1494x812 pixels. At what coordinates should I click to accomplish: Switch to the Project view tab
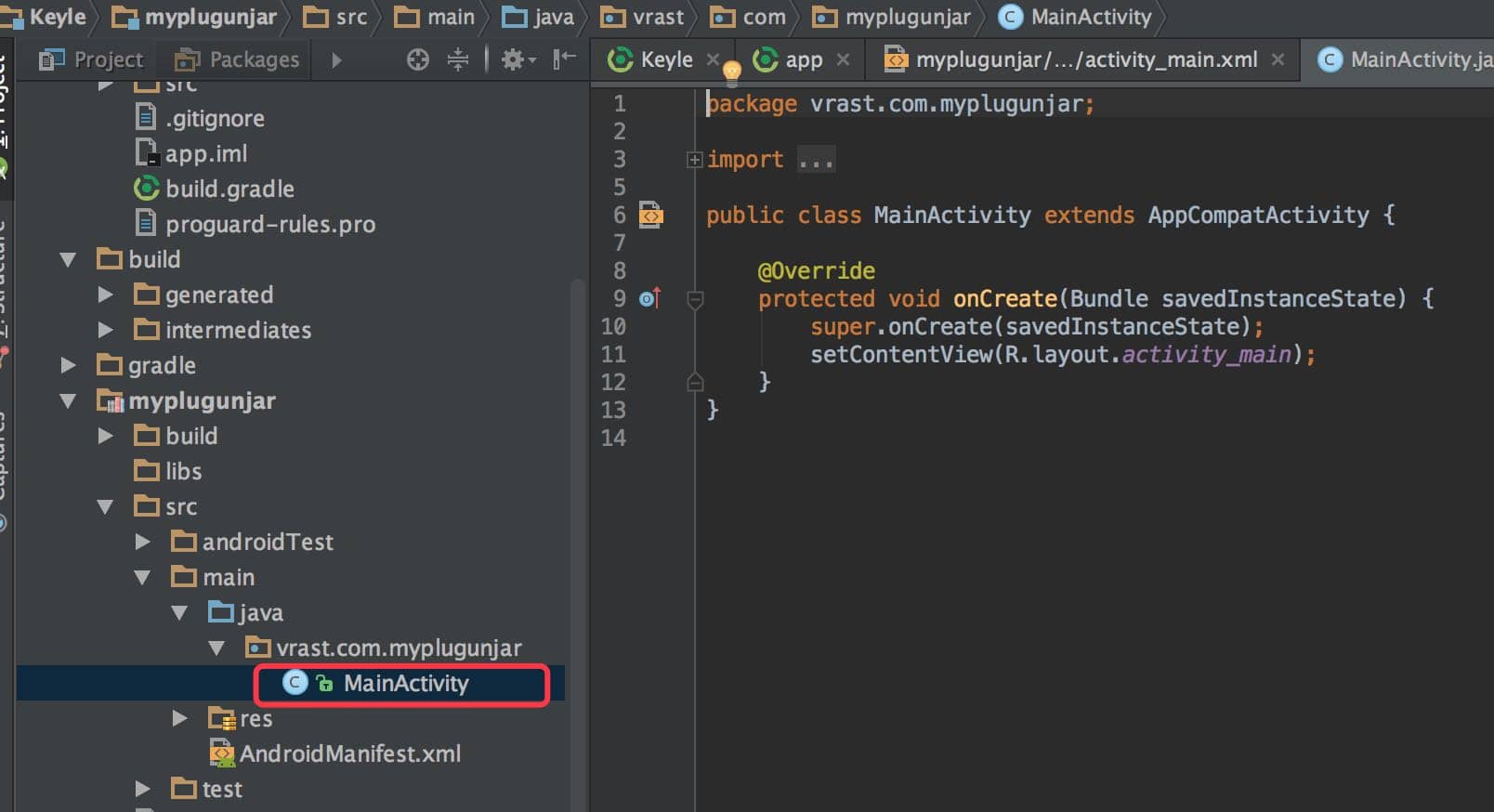[x=91, y=59]
